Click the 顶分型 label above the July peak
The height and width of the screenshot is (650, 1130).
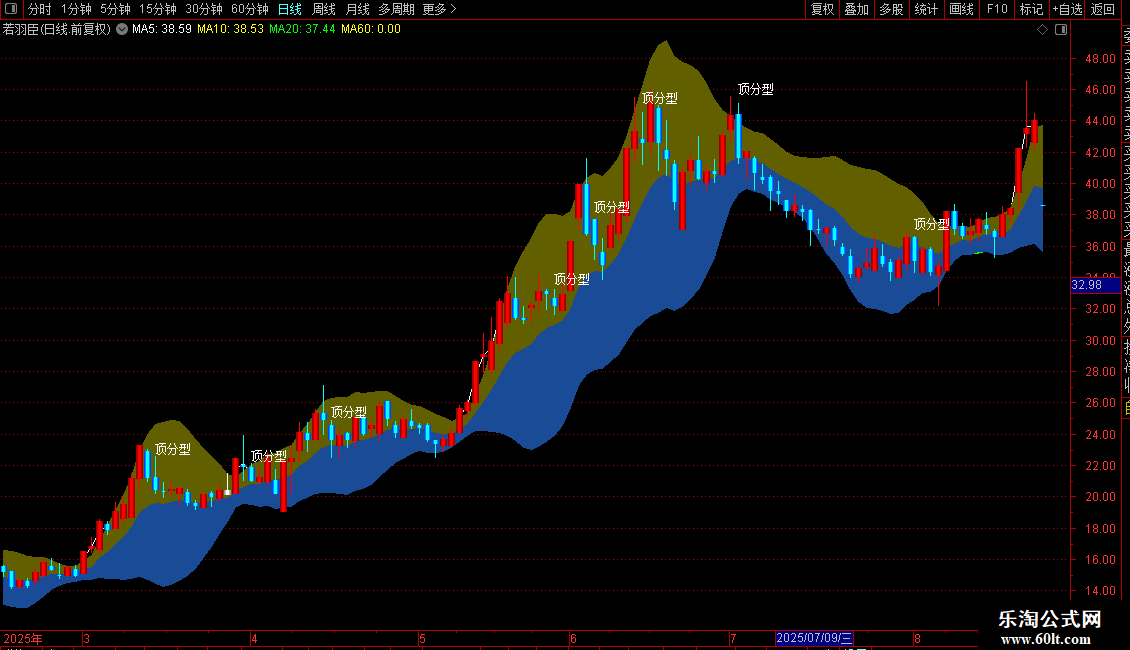(x=756, y=89)
